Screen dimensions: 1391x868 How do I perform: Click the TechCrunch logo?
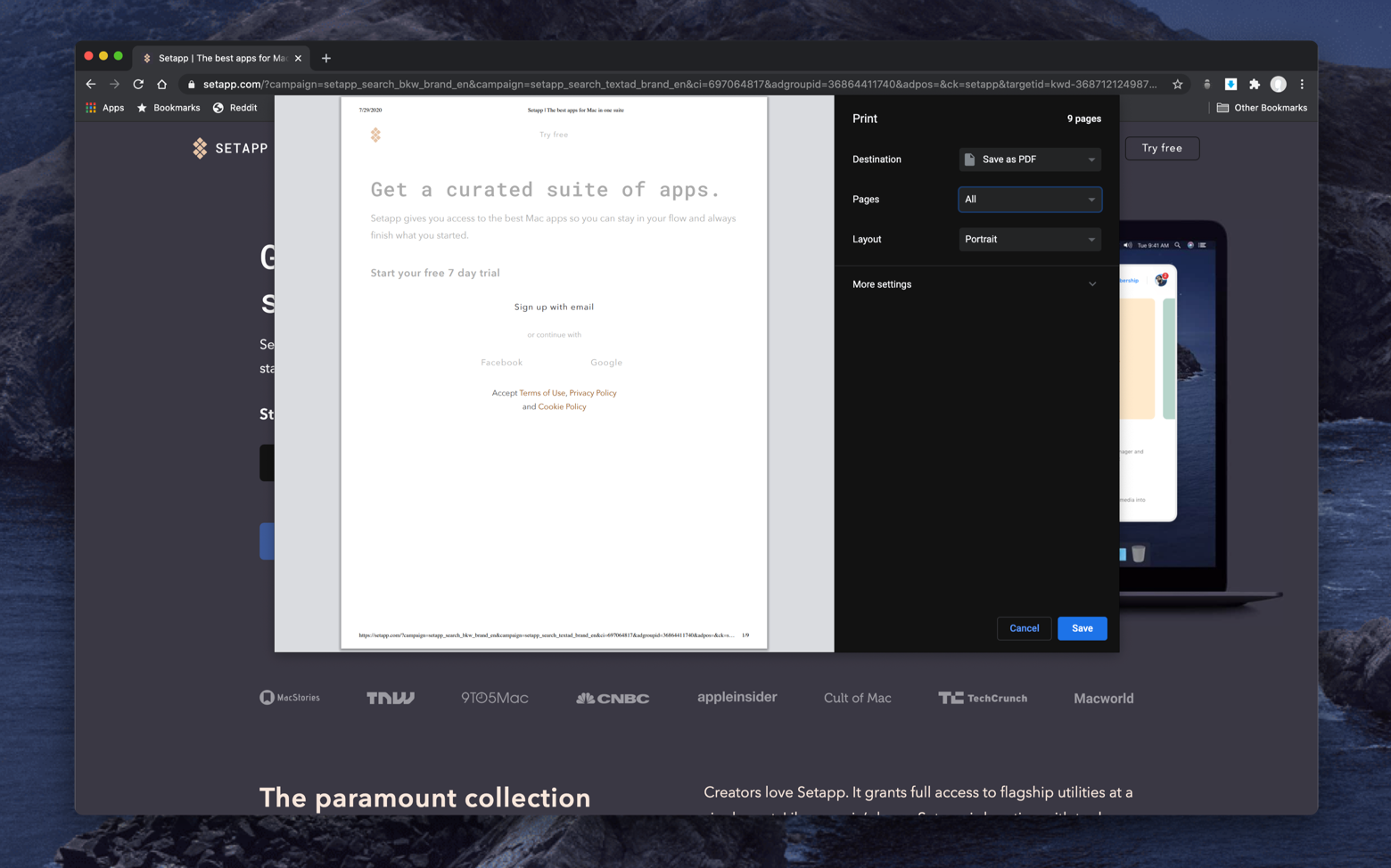pos(983,698)
